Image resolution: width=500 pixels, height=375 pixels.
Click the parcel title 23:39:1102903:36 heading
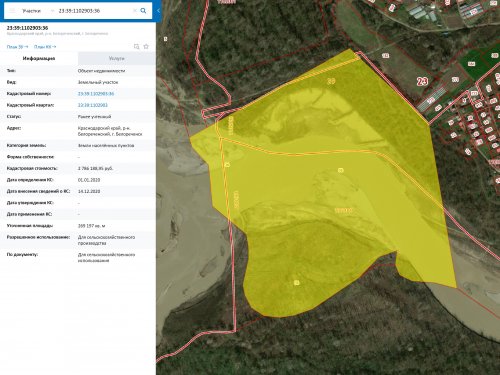tap(27, 28)
